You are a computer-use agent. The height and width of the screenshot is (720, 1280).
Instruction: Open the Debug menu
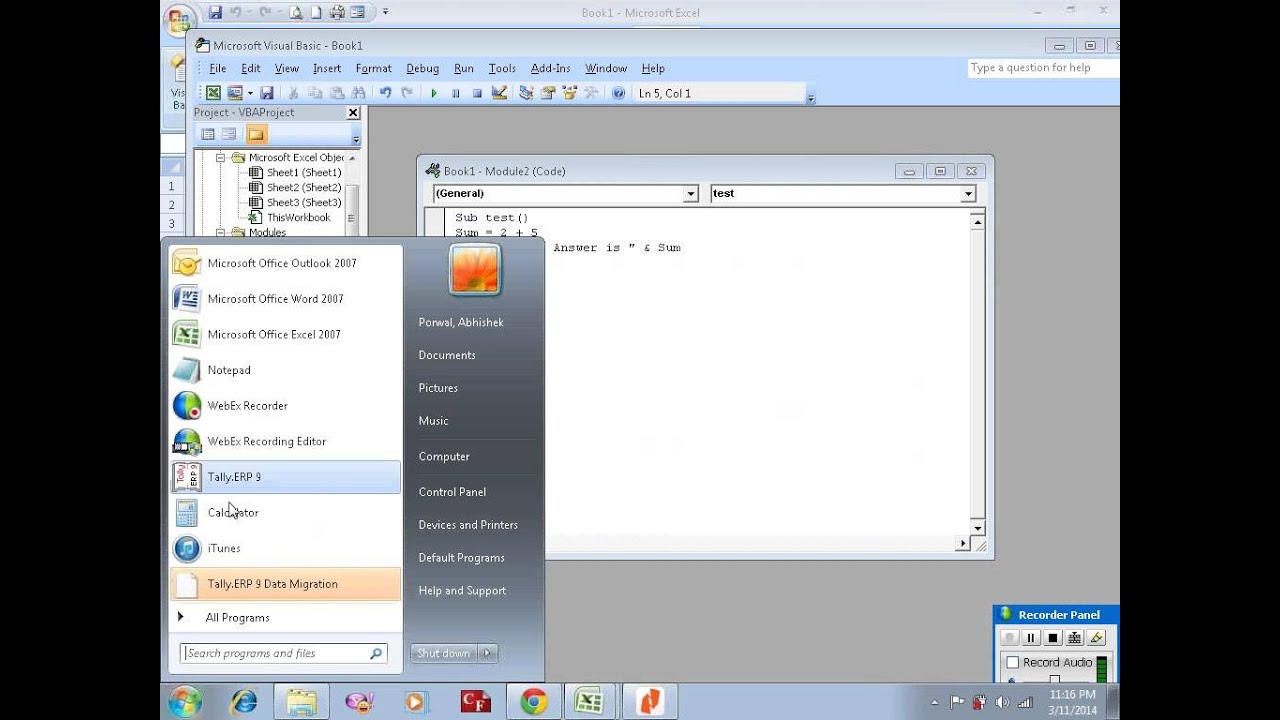(x=422, y=68)
